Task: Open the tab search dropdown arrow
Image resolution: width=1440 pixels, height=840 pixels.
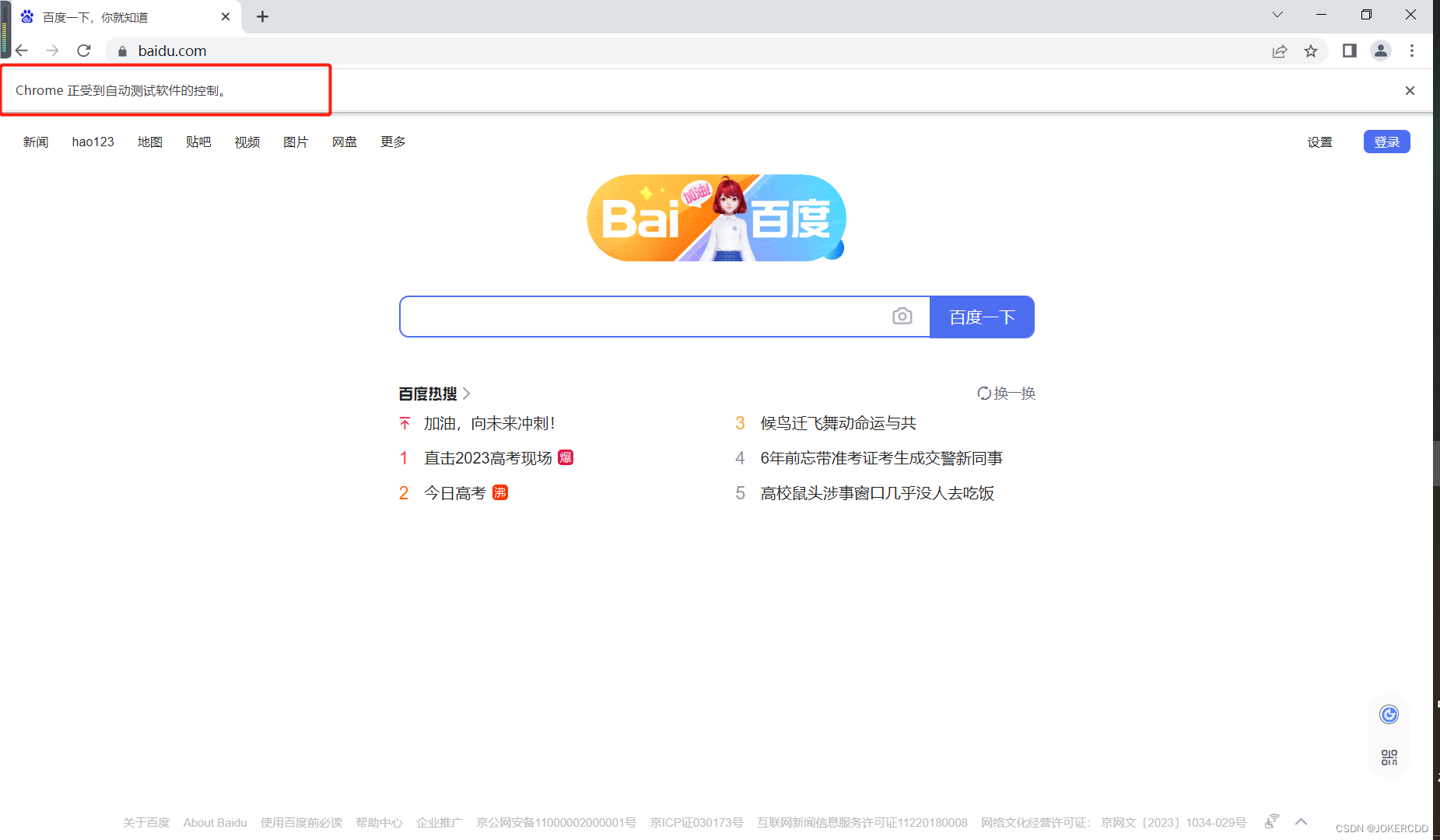Action: pos(1277,15)
